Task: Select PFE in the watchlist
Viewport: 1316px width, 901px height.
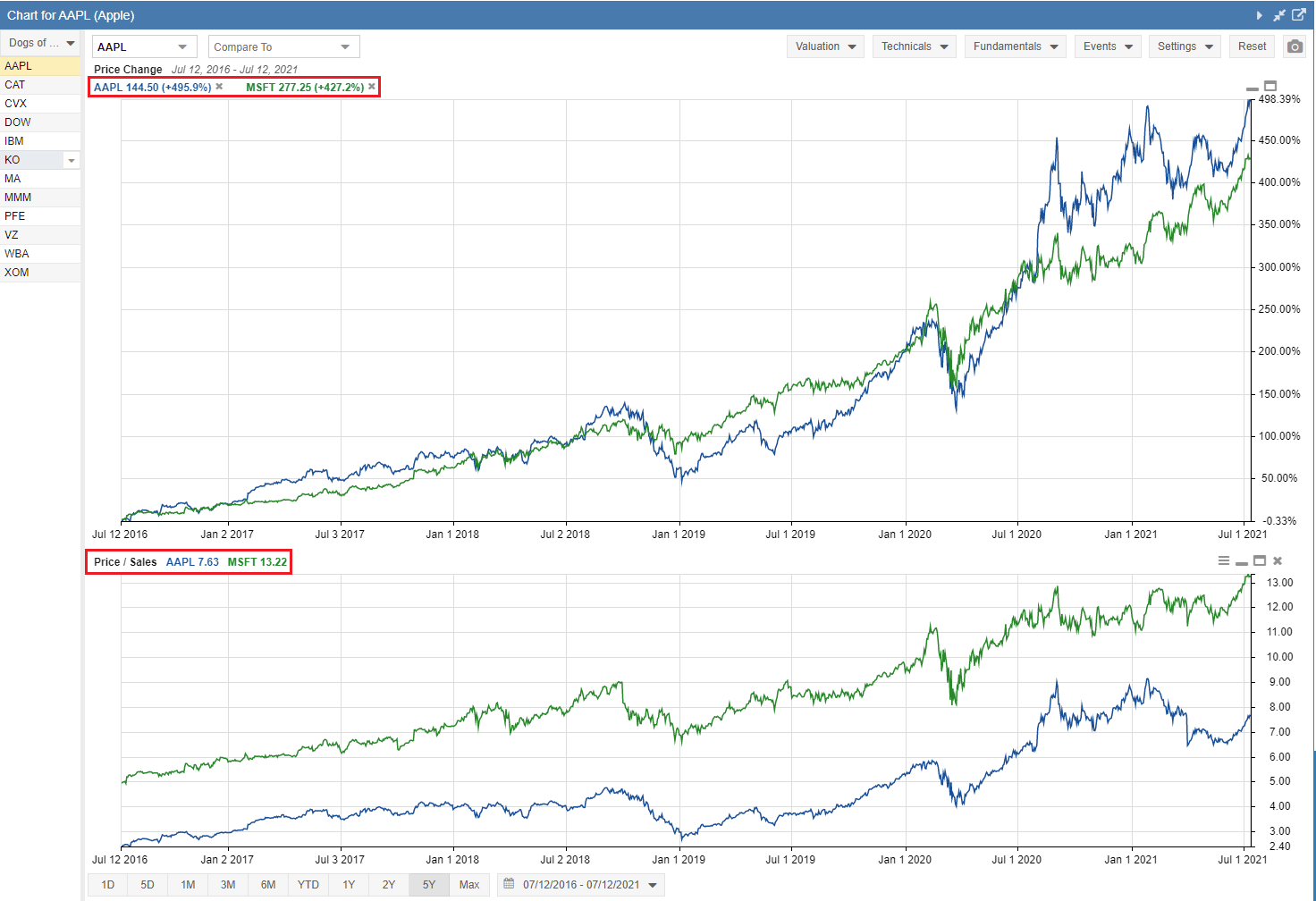Action: (40, 216)
